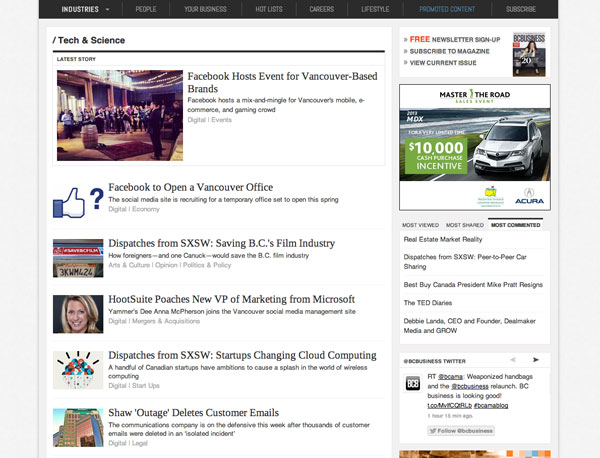Switch to Most Shared tab
Viewport: 600px width, 458px height.
tap(465, 225)
